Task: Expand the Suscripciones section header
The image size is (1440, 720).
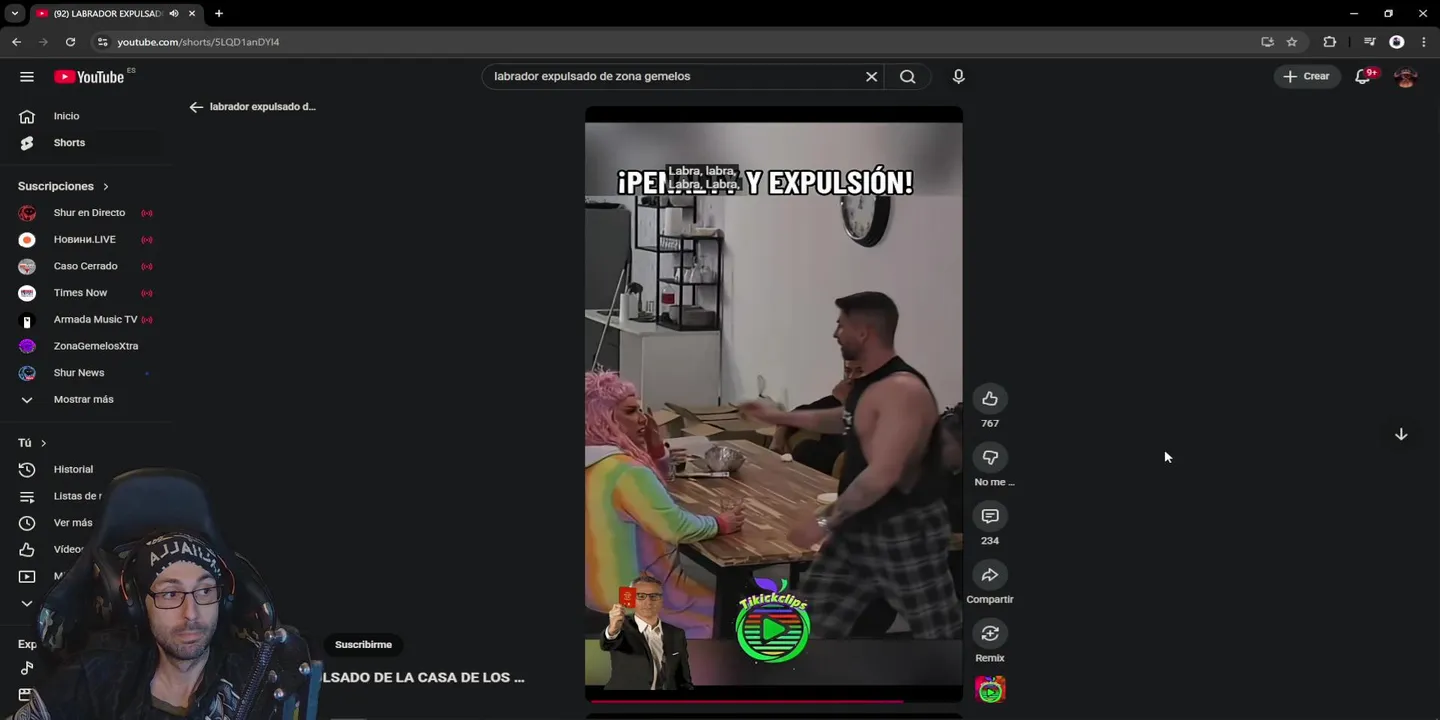Action: 63,186
